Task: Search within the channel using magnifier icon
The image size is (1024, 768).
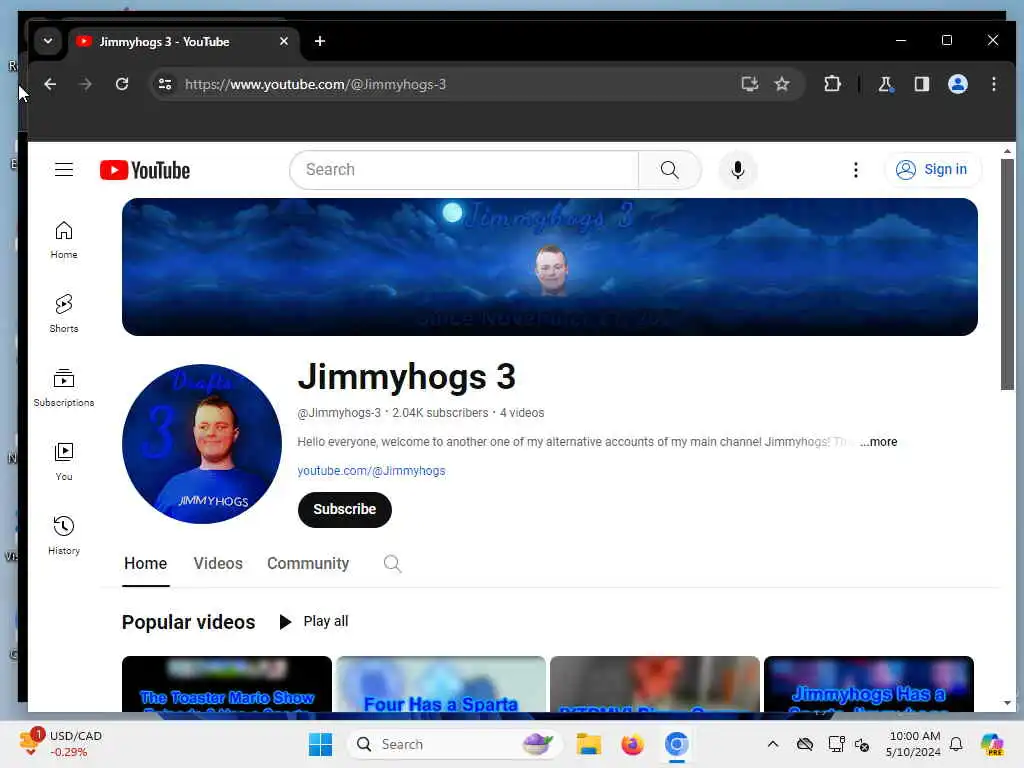Action: point(392,564)
